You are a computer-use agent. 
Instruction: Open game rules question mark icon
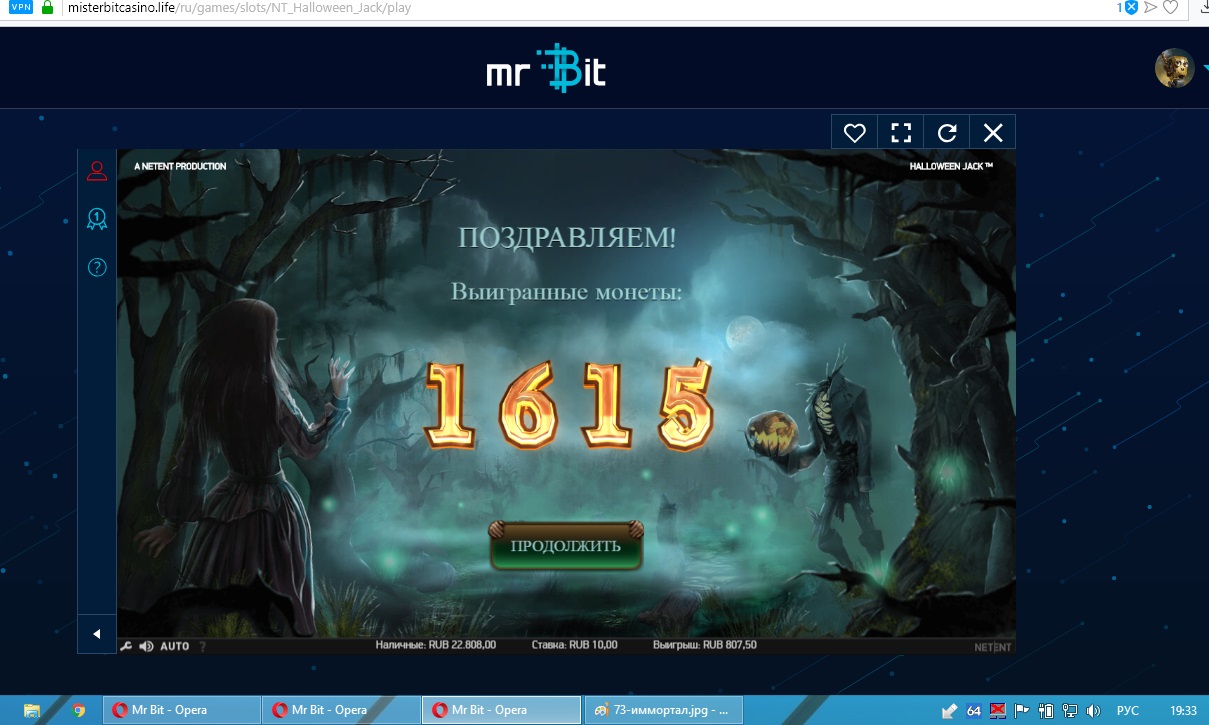pyautogui.click(x=202, y=646)
